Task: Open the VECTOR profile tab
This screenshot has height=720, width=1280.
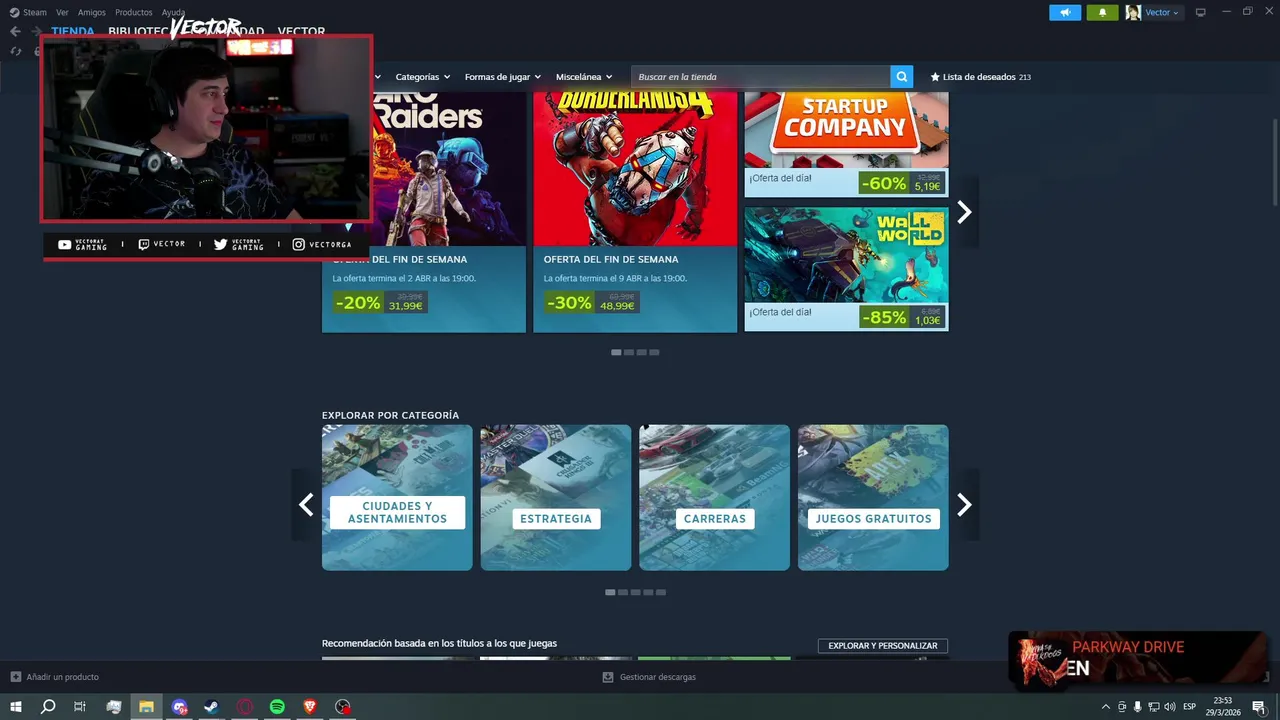Action: 301,31
